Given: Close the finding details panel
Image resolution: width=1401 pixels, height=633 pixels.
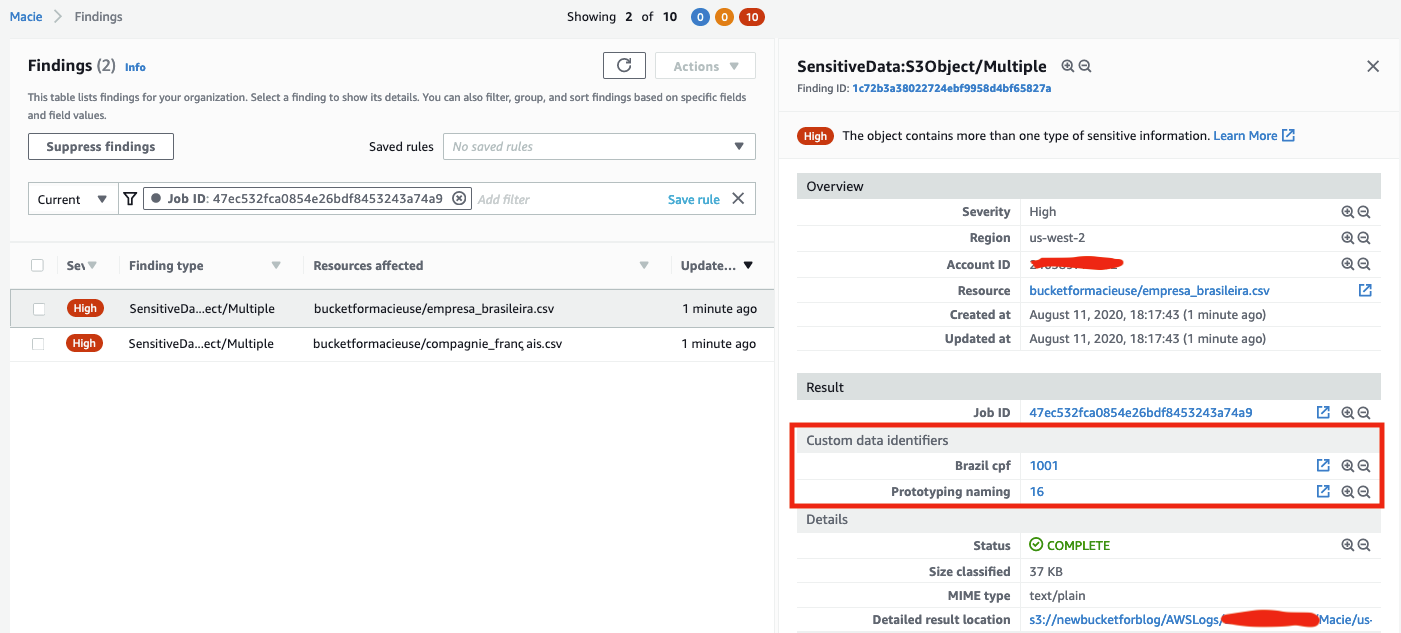Looking at the screenshot, I should click(1373, 66).
